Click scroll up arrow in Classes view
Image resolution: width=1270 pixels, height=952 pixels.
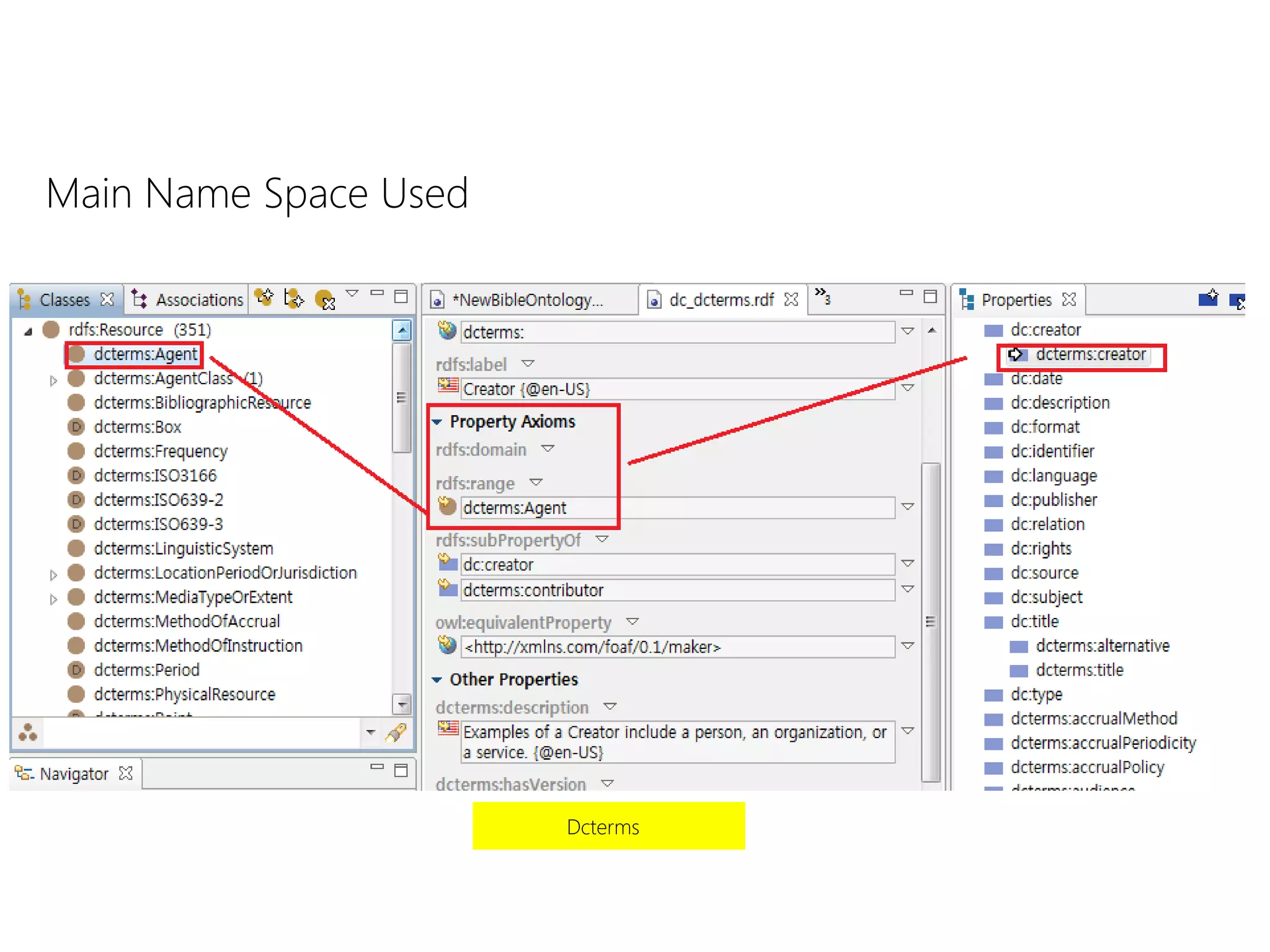(x=402, y=331)
